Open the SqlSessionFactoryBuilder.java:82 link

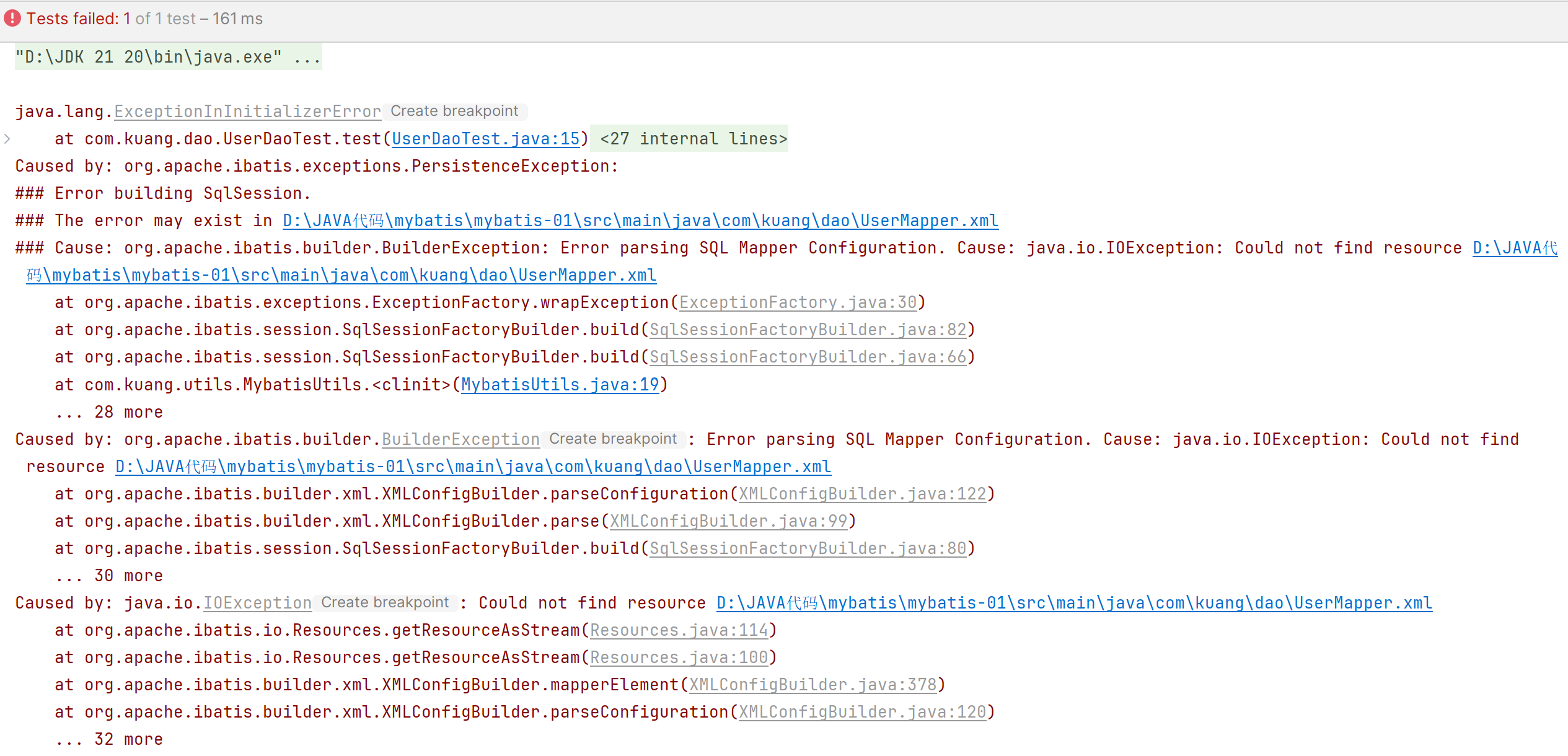coord(808,330)
